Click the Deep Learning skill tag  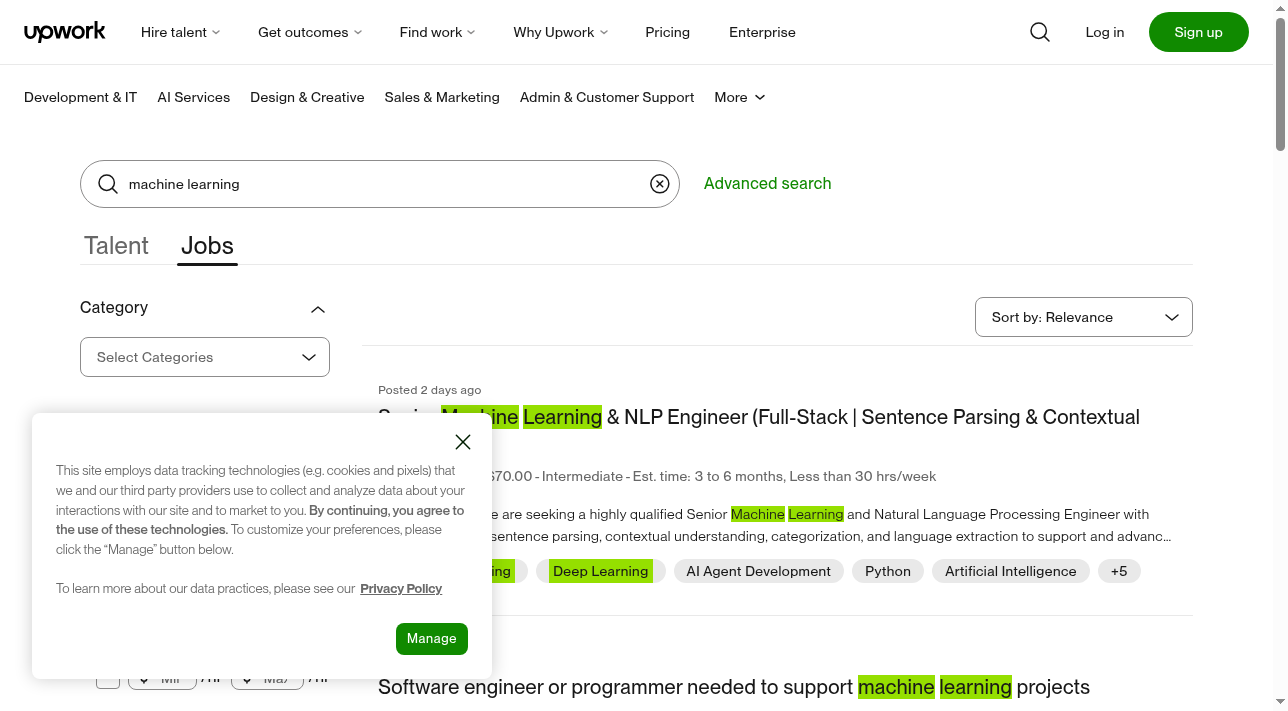tap(601, 571)
